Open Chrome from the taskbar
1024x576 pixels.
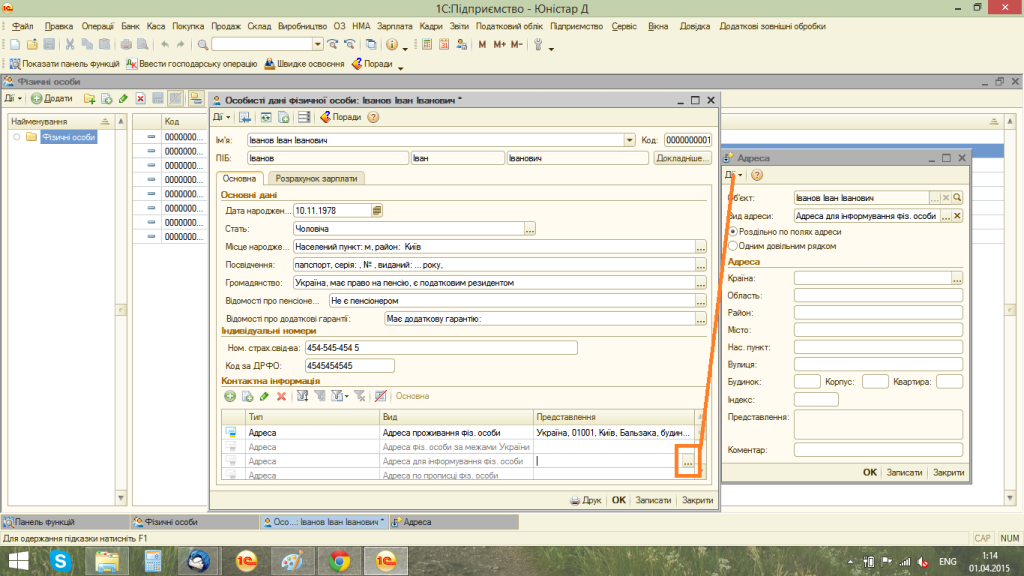coord(339,561)
